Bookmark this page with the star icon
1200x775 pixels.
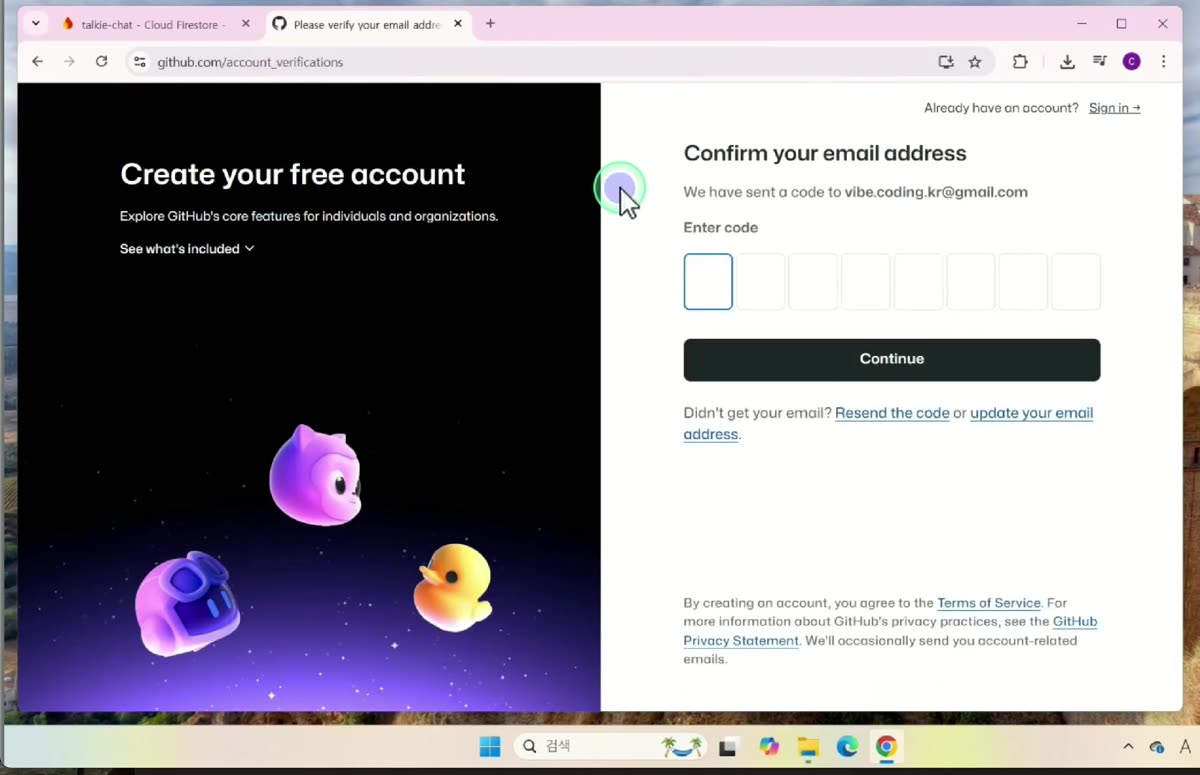point(975,62)
